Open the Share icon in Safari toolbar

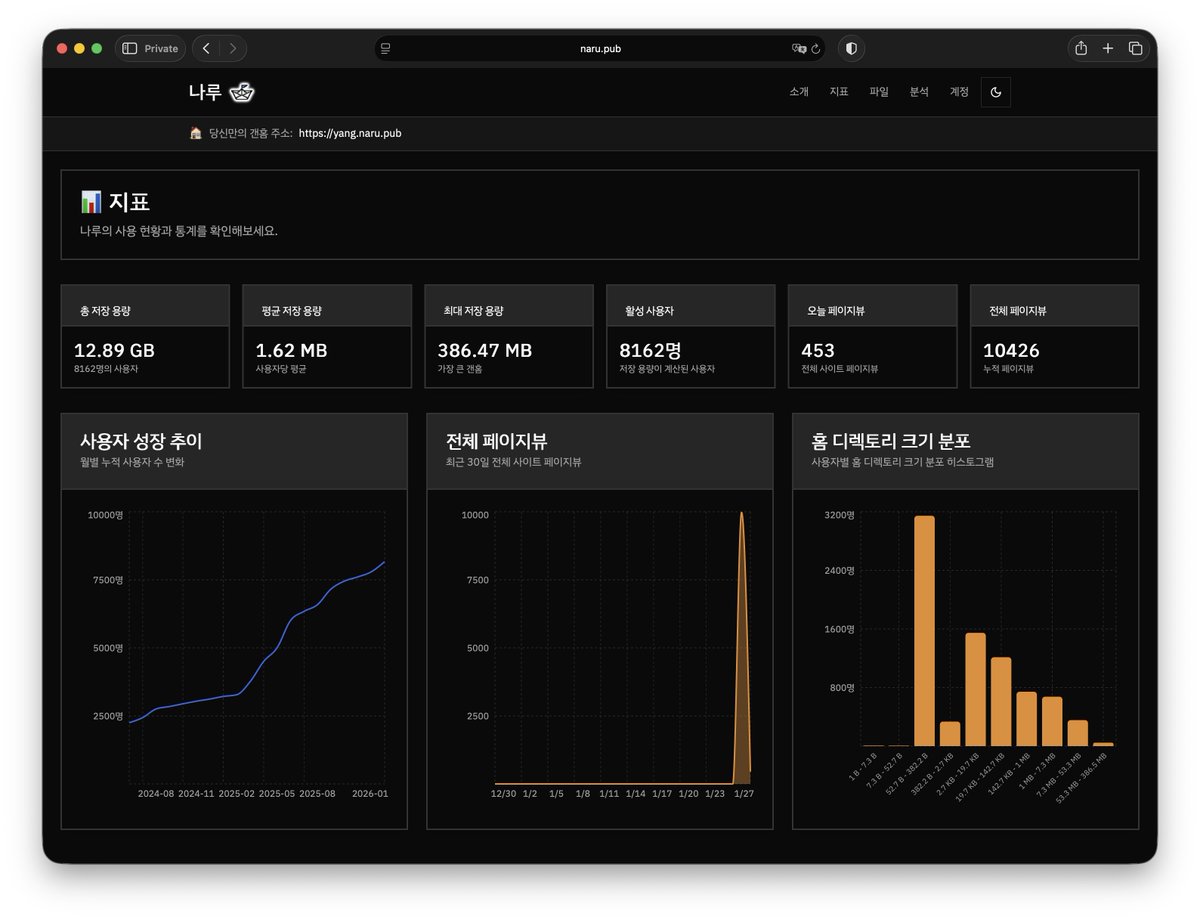click(x=1081, y=48)
